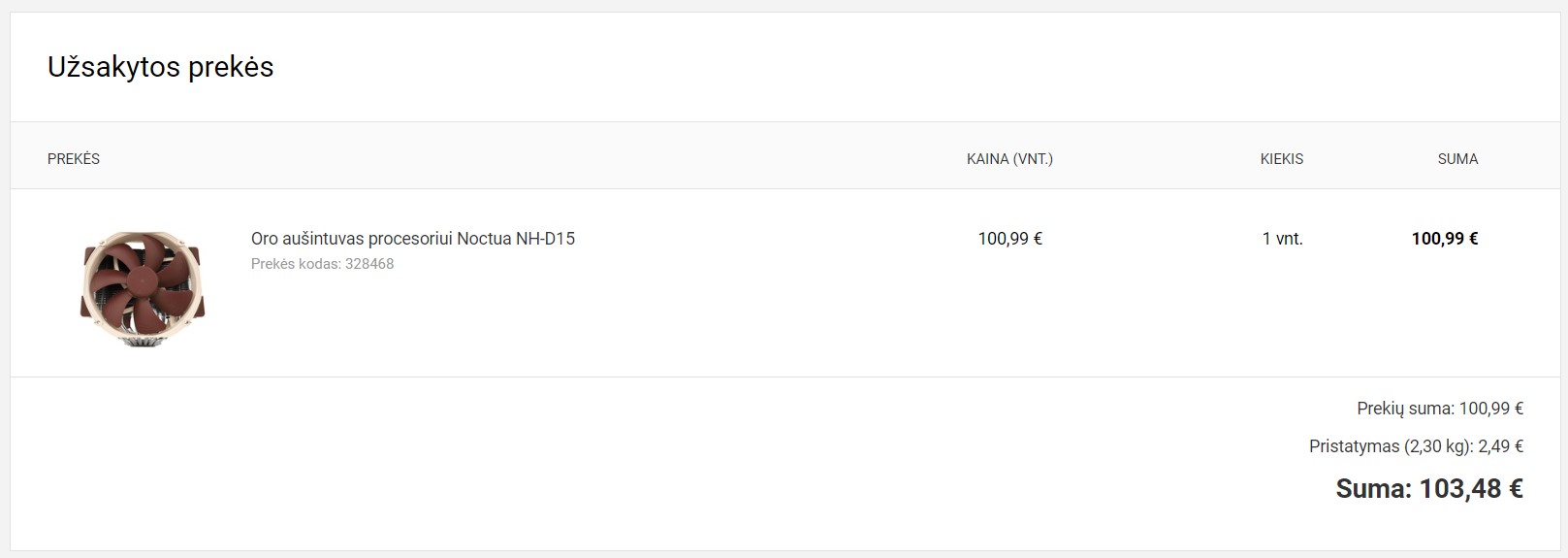Viewport: 1568px width, 558px height.
Task: Select the "(2,30 kg)" delivery weight
Action: click(x=1438, y=446)
